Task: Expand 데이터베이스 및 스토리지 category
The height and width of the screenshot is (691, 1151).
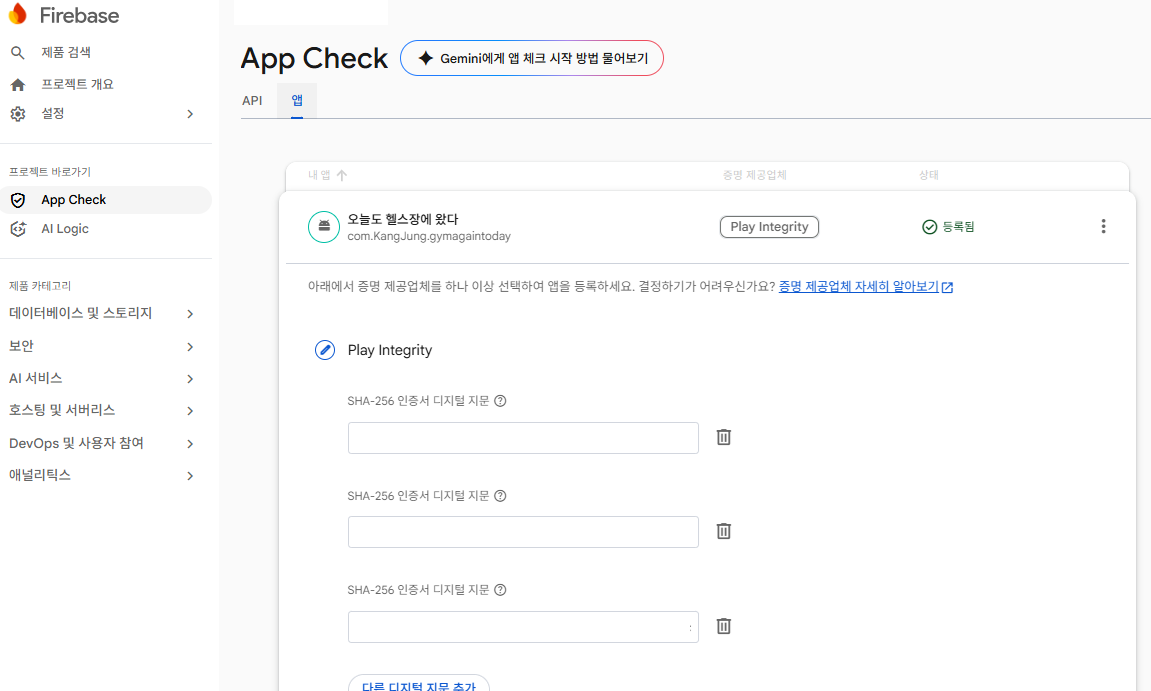Action: point(190,314)
